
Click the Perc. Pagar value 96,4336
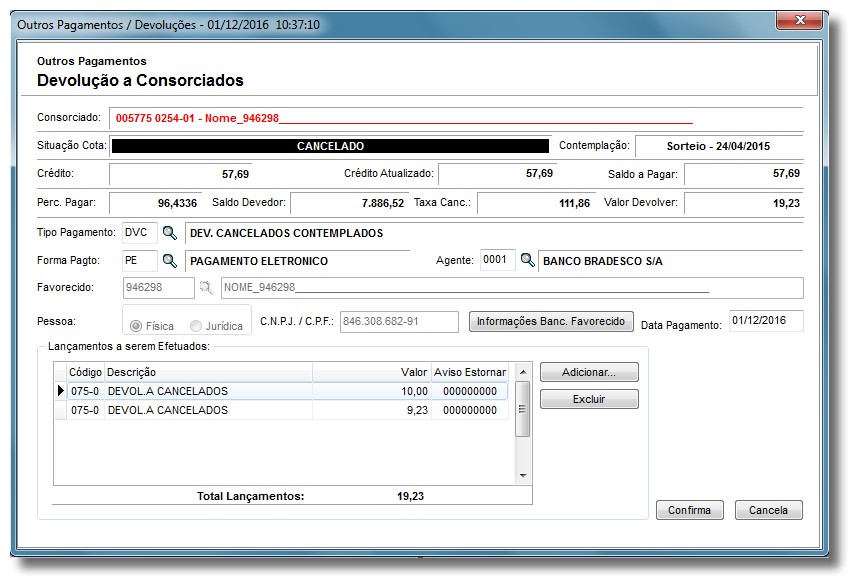point(155,203)
